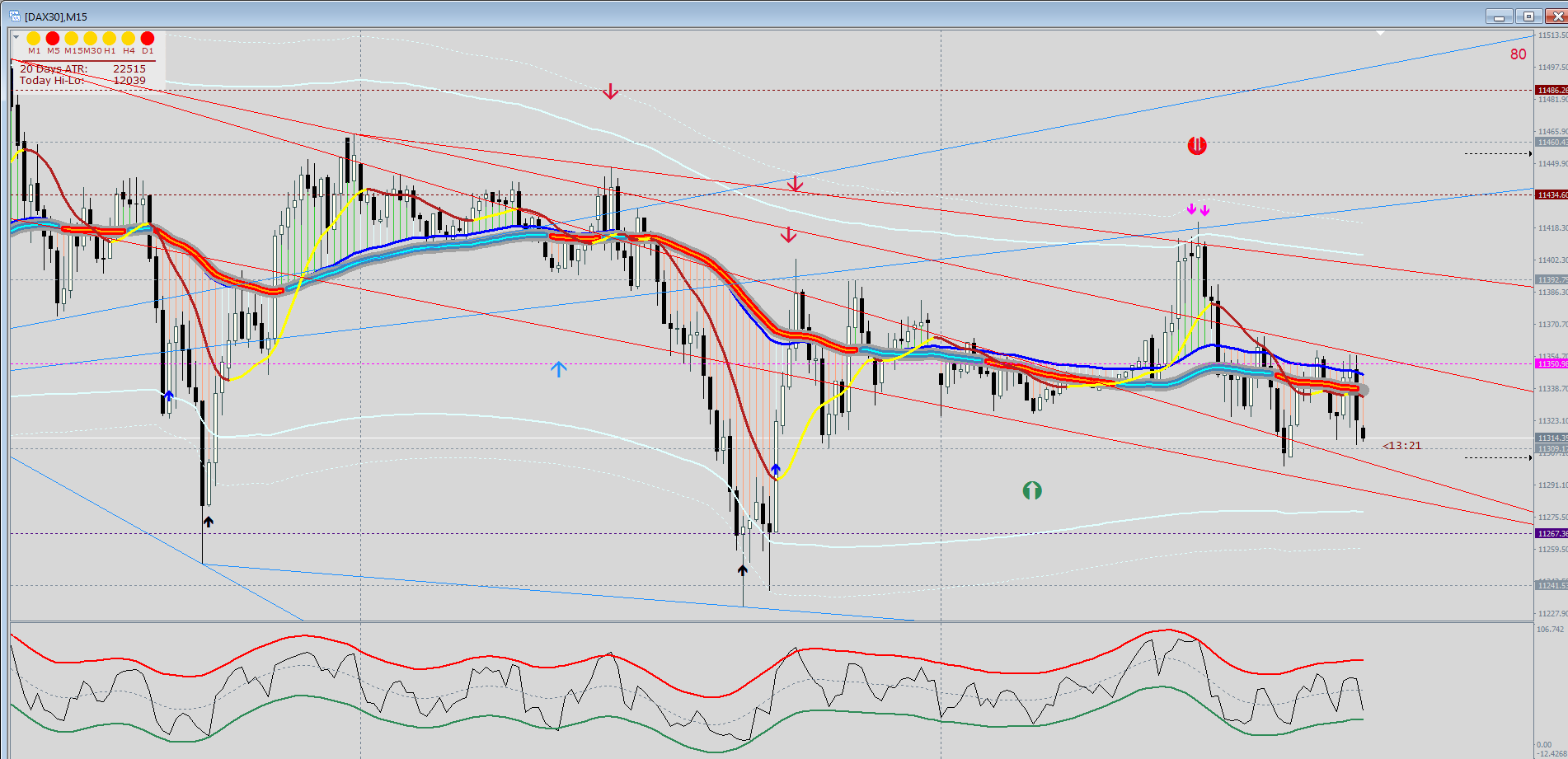The image size is (1568, 759).
Task: Click the Today Hi-Lo value
Action: (129, 81)
